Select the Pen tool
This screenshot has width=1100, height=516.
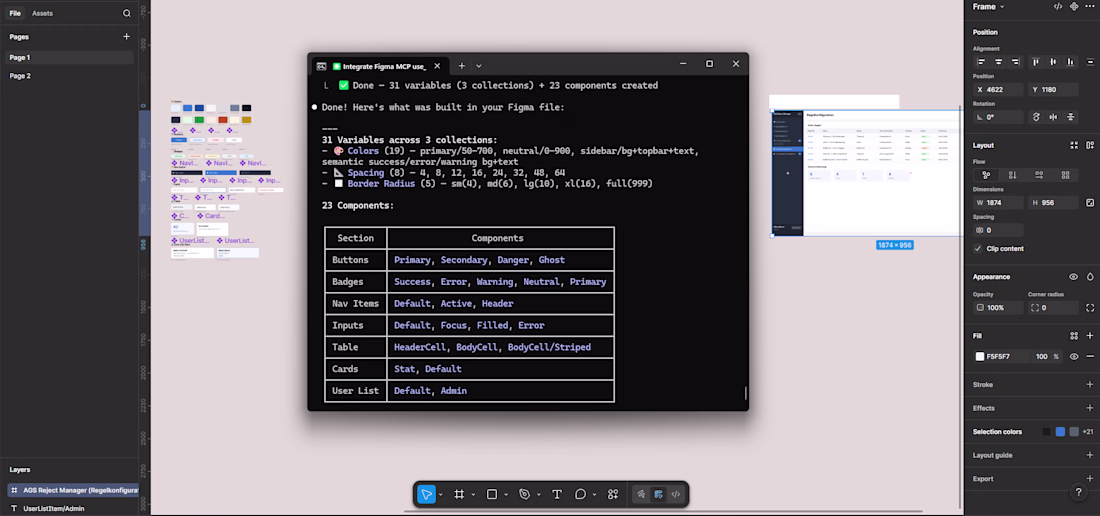(x=524, y=494)
